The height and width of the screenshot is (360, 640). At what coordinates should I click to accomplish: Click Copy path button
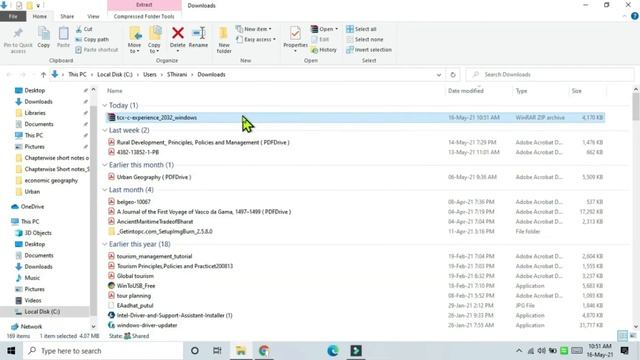click(x=92, y=39)
